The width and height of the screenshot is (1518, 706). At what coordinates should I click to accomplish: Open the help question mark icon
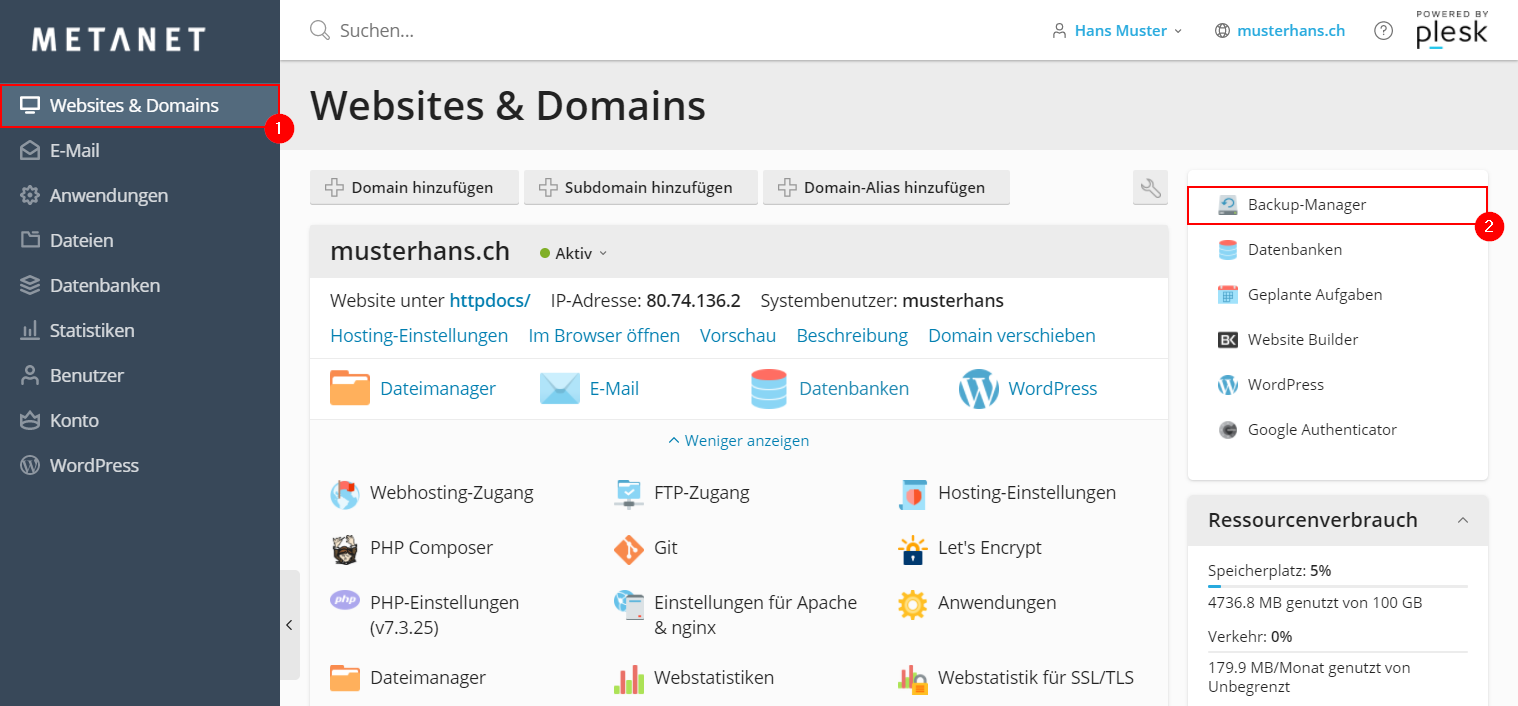(x=1383, y=31)
